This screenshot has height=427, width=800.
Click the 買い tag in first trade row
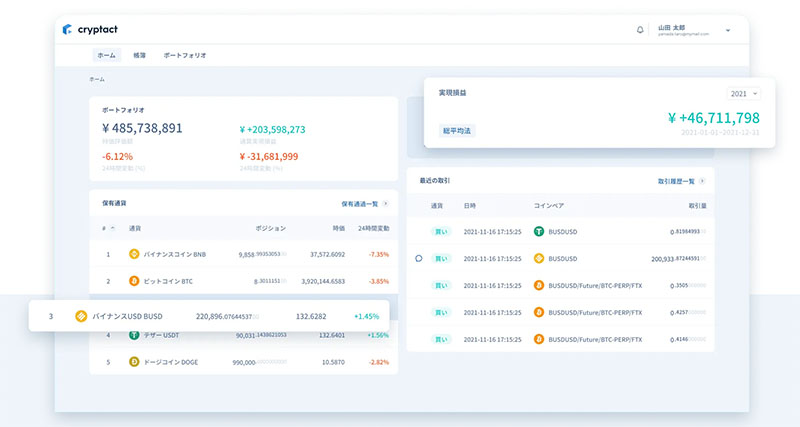click(x=440, y=232)
